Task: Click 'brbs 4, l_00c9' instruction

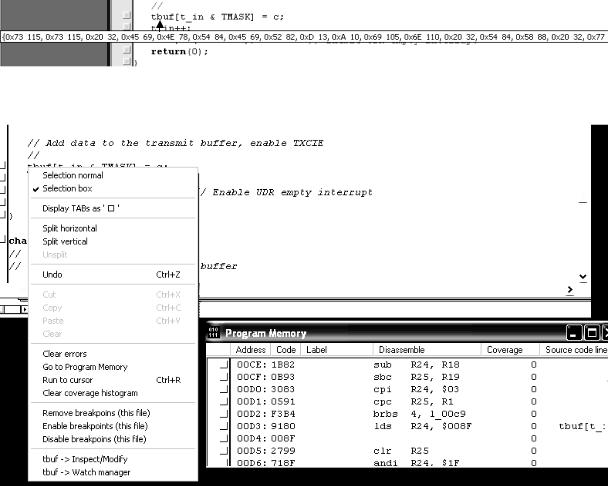Action: click(420, 414)
